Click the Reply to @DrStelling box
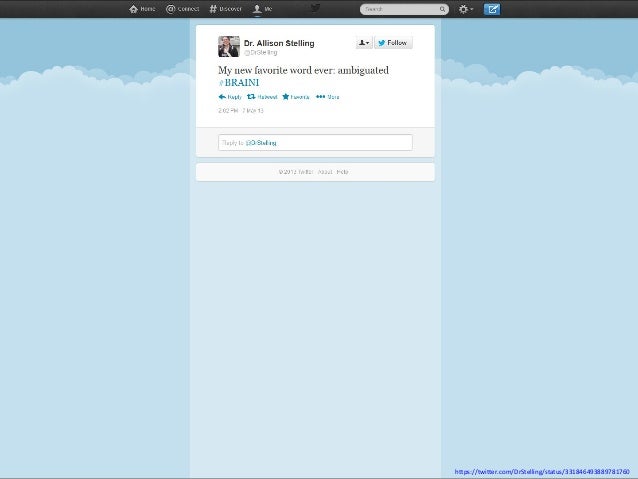 point(315,143)
